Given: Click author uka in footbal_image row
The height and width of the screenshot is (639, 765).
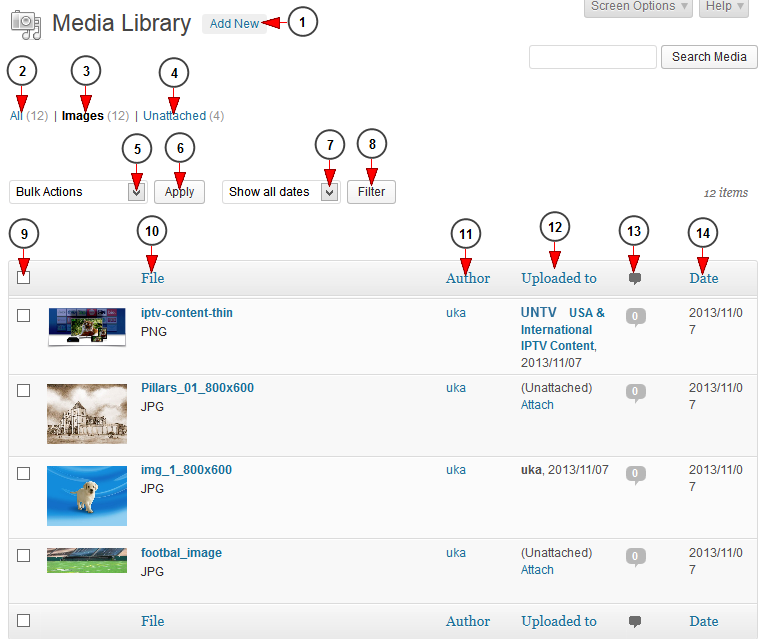Looking at the screenshot, I should pyautogui.click(x=456, y=553).
